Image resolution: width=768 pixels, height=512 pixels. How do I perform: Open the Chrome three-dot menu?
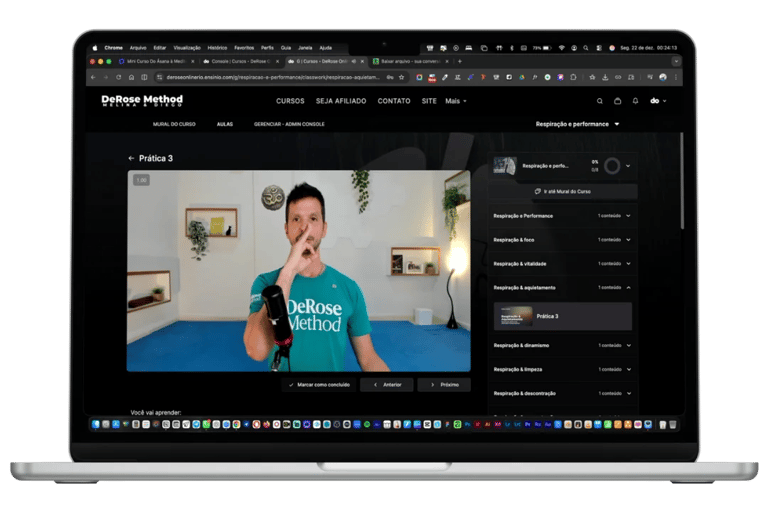coord(676,77)
